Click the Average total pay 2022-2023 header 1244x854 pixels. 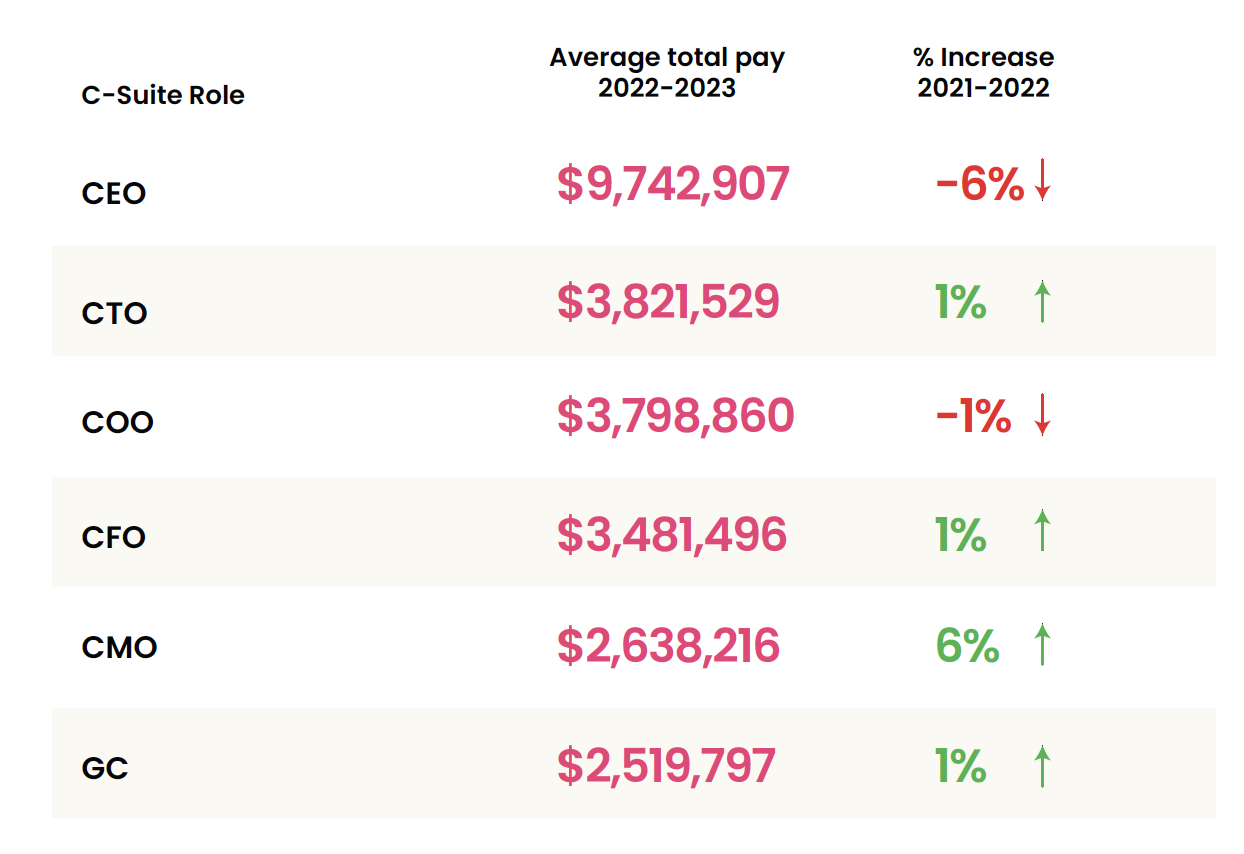pyautogui.click(x=667, y=73)
